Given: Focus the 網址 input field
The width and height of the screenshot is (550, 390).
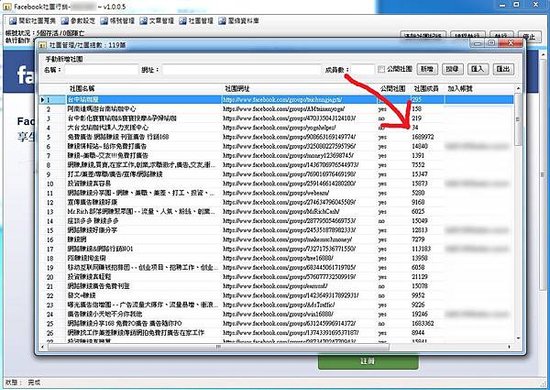Looking at the screenshot, I should tap(241, 69).
